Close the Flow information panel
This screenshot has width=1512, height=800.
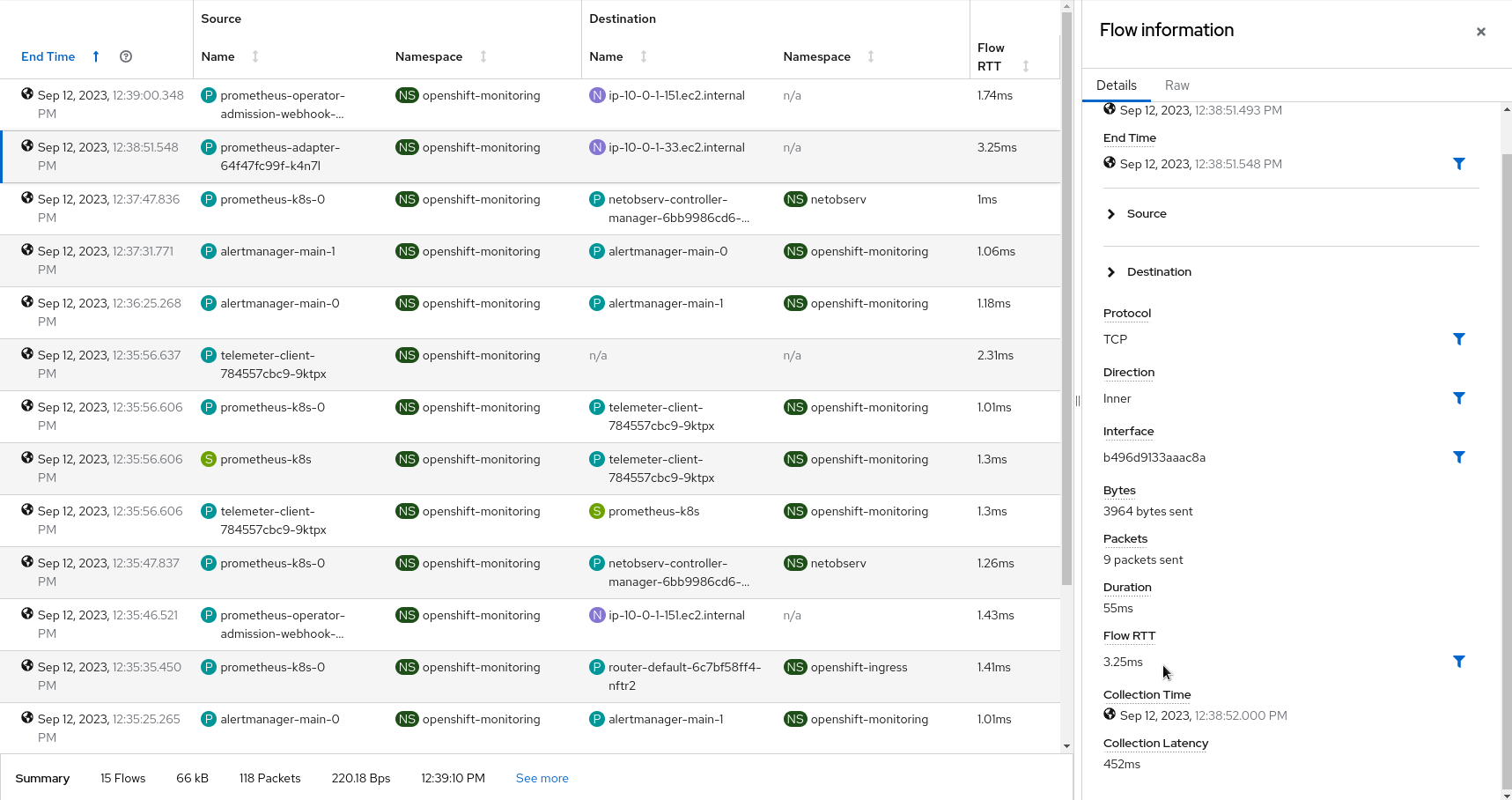1481,32
